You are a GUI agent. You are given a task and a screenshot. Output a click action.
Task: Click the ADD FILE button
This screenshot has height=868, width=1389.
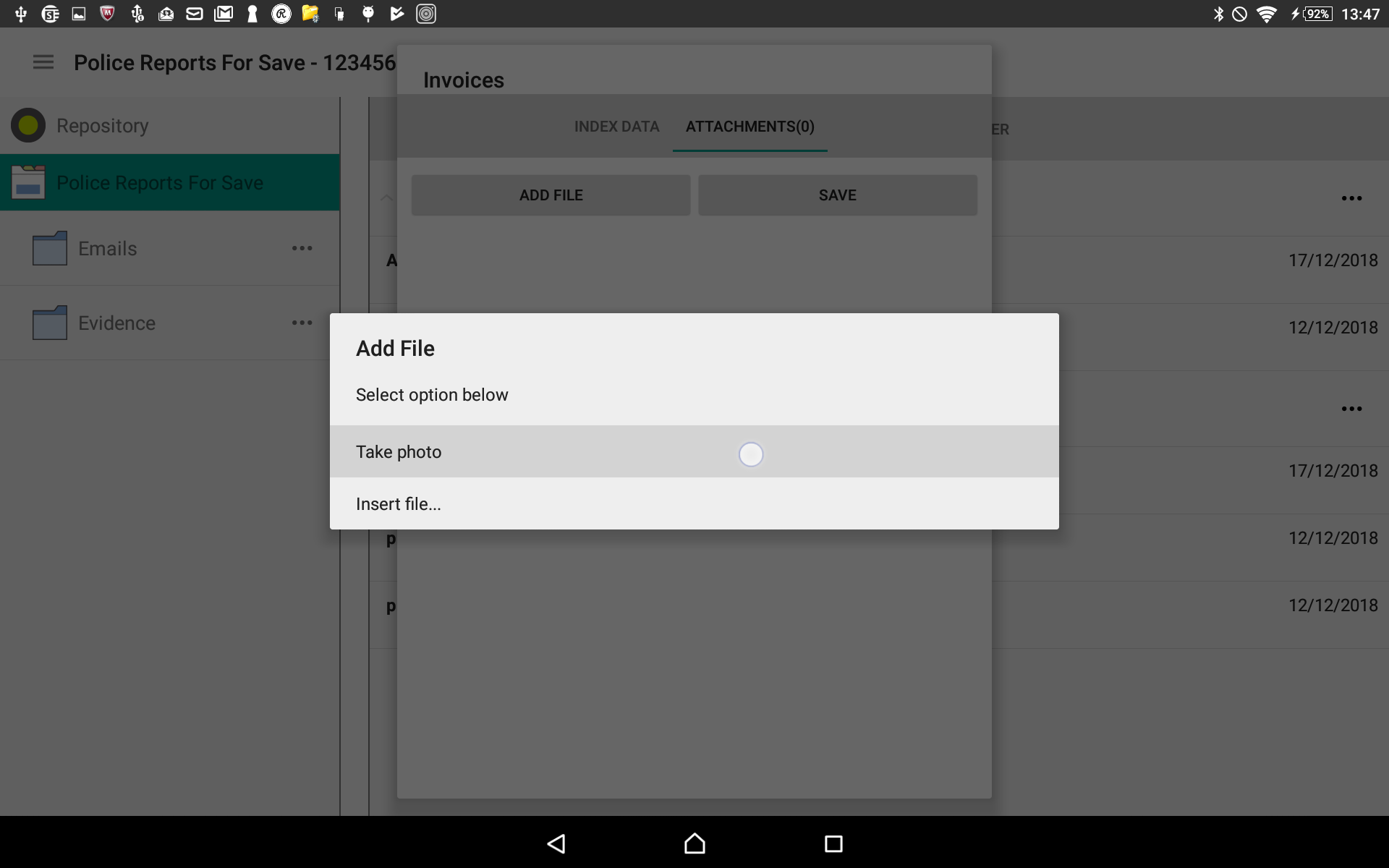[x=550, y=195]
